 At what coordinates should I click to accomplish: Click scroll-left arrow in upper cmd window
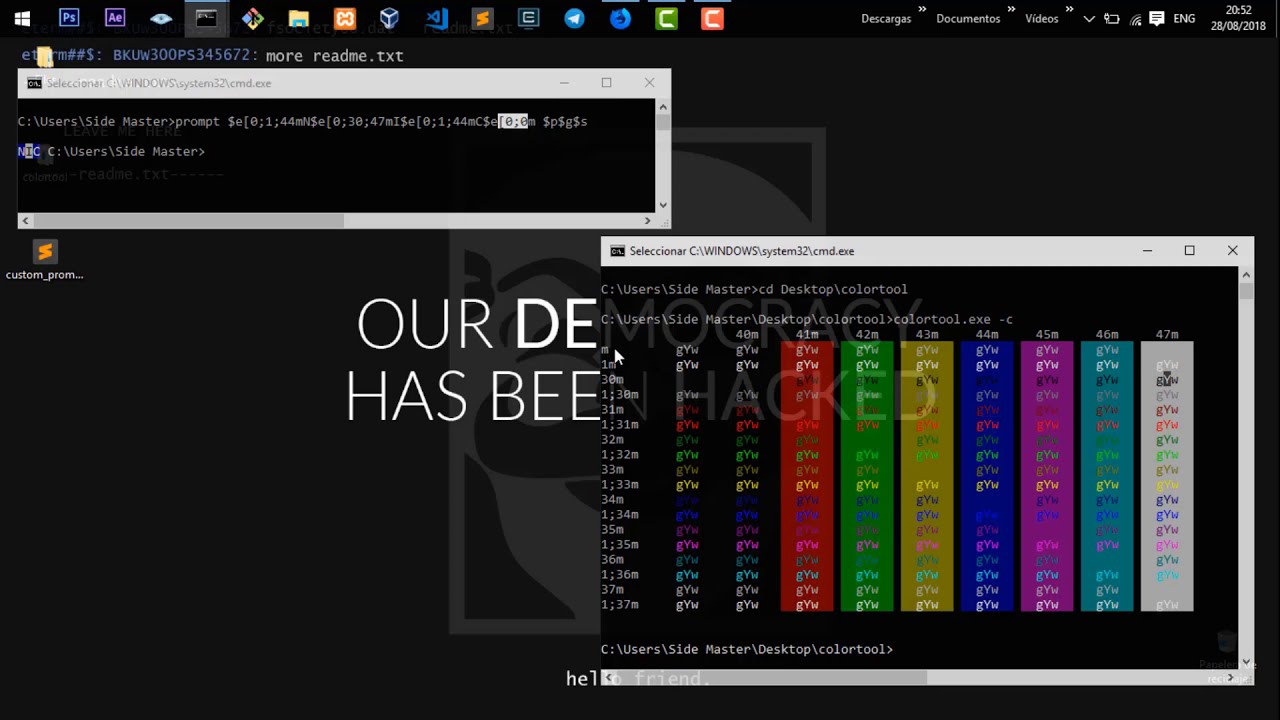(x=25, y=220)
